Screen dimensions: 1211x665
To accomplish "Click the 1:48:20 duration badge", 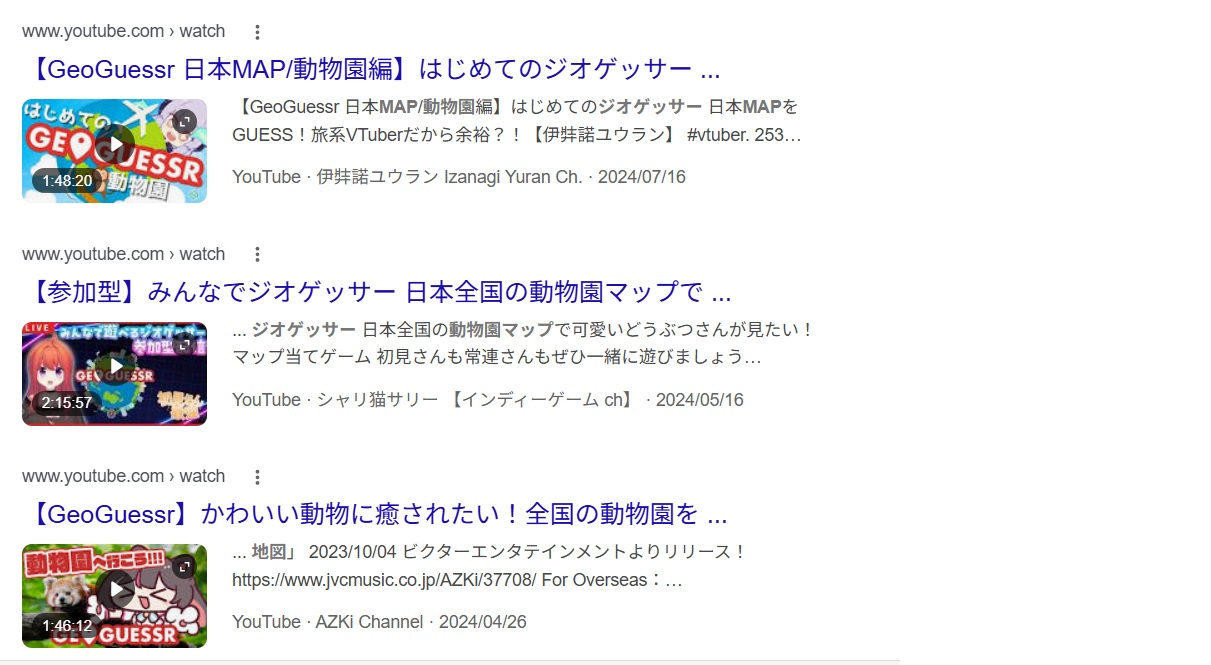I will [67, 181].
